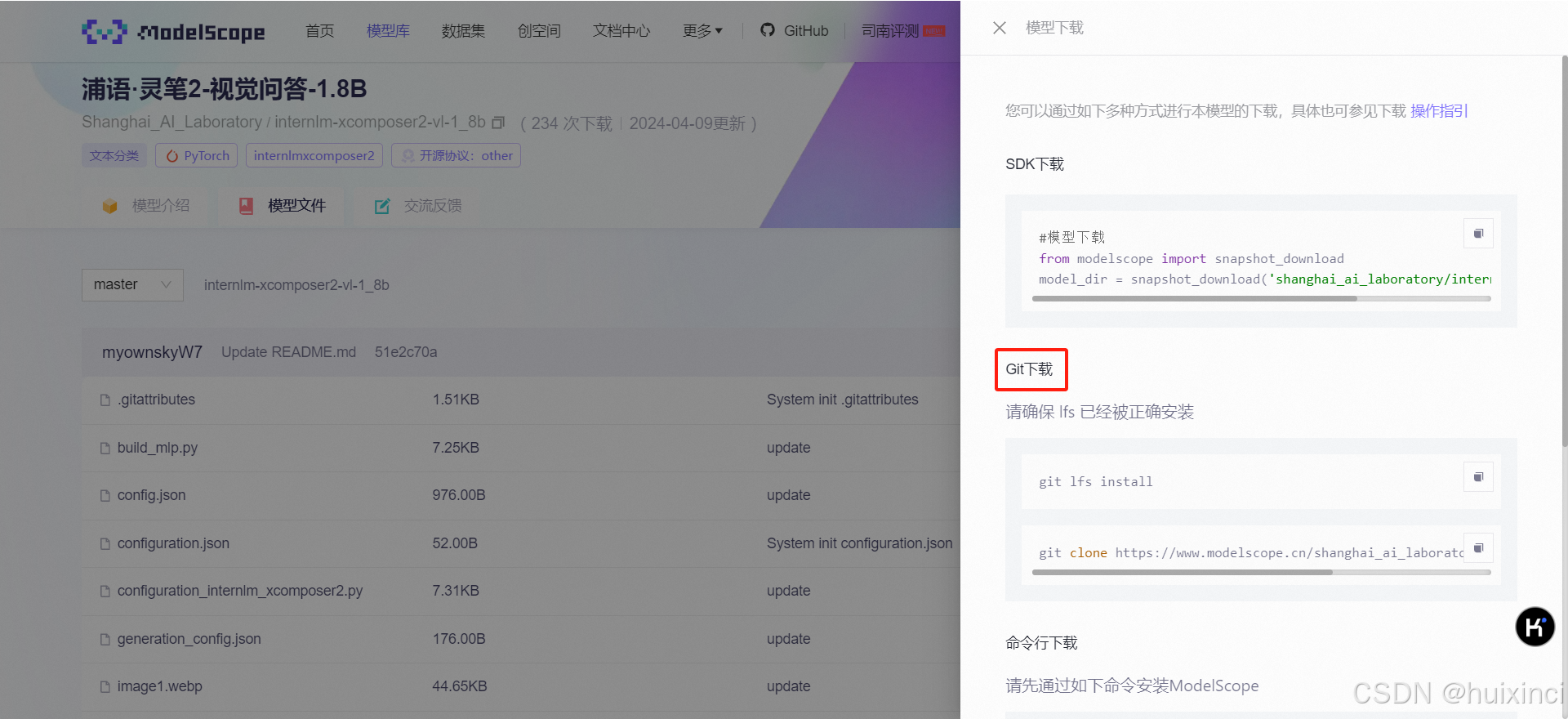Click the 文本分类 tag
1568x719 pixels.
114,155
